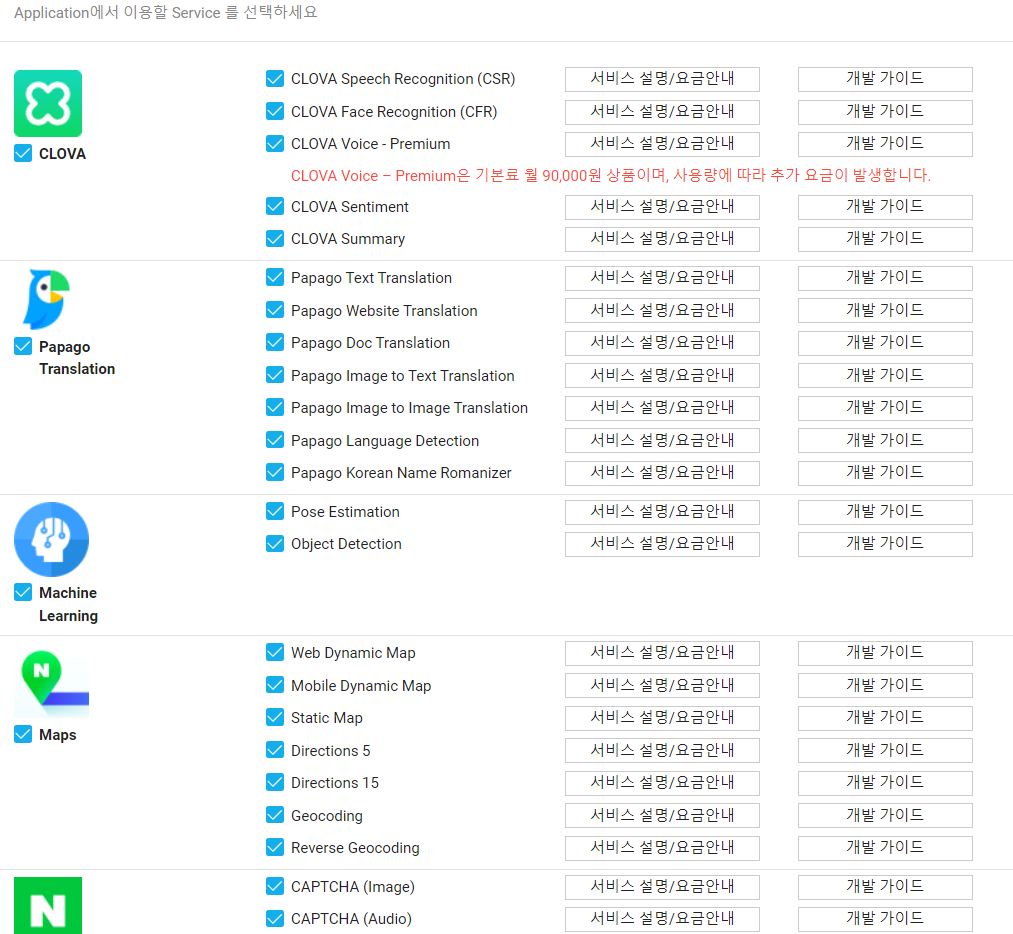Open 개발 가이드 for Web Dynamic Map

click(x=885, y=652)
